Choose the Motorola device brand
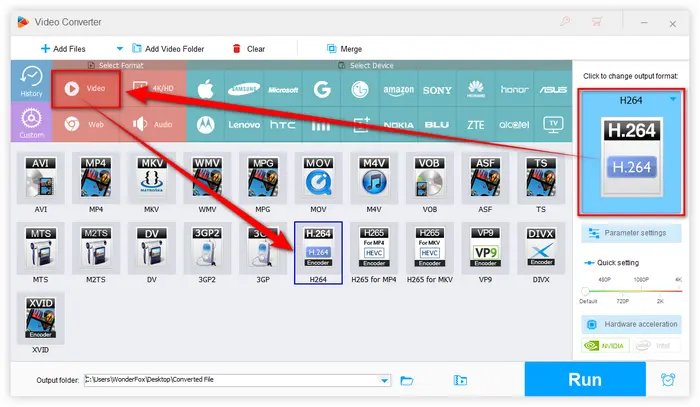Image resolution: width=700 pixels, height=407 pixels. pos(205,125)
